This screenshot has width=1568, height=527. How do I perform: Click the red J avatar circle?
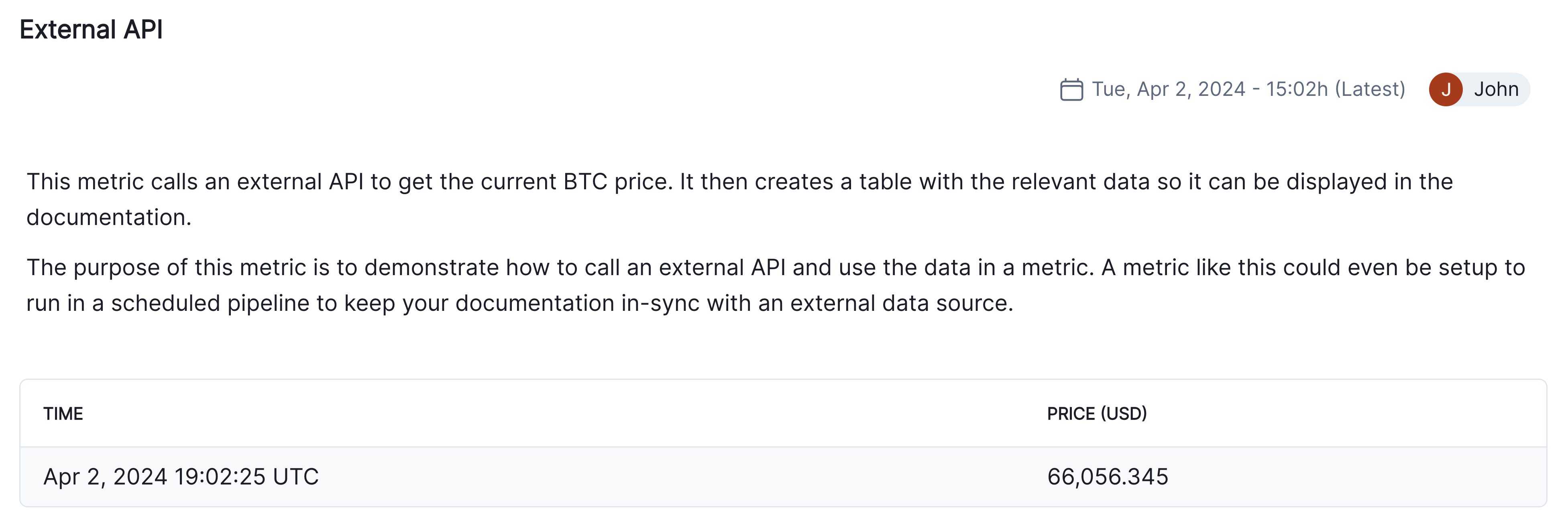click(1445, 89)
